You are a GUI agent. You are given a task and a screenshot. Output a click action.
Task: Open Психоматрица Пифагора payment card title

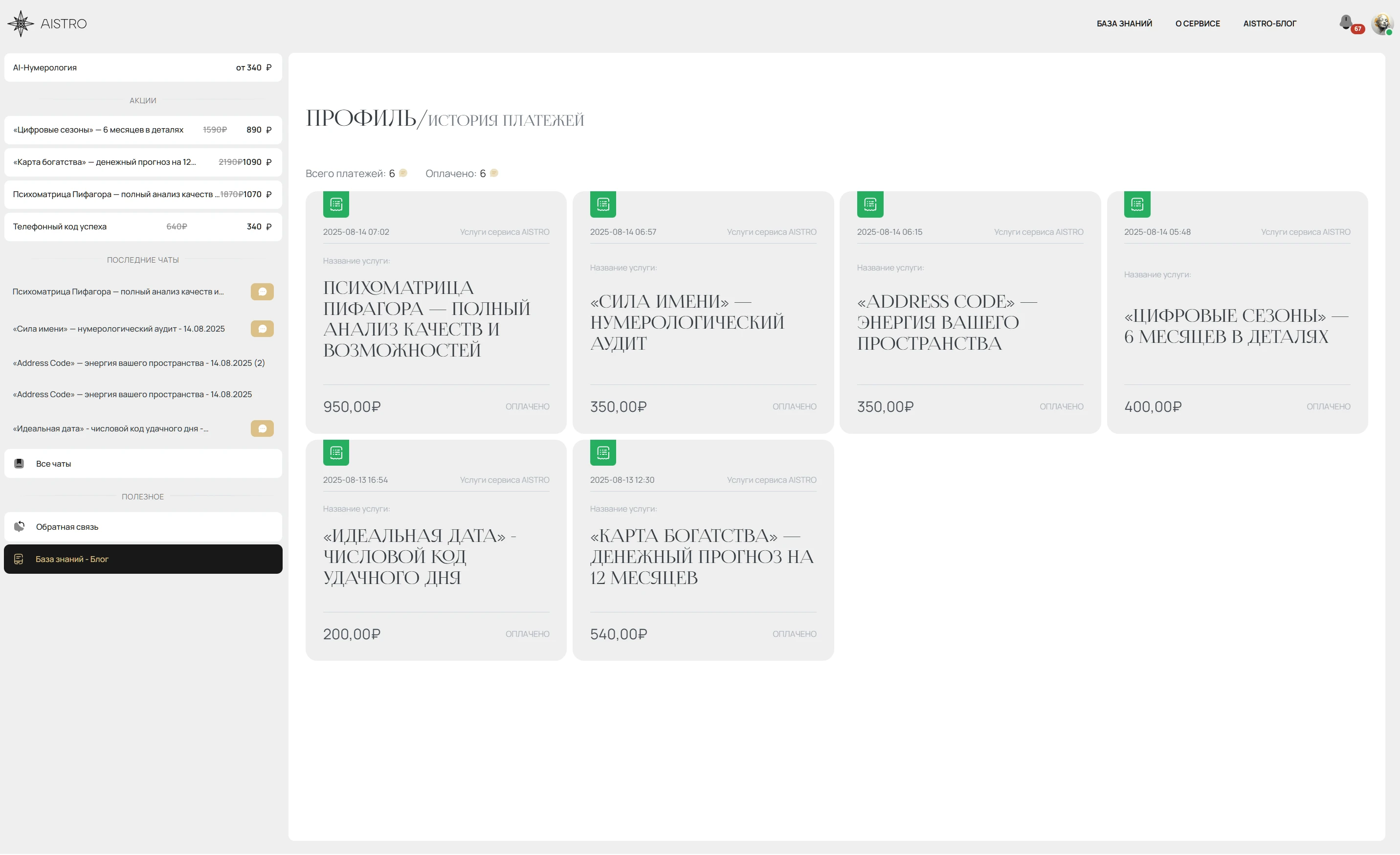pyautogui.click(x=427, y=319)
